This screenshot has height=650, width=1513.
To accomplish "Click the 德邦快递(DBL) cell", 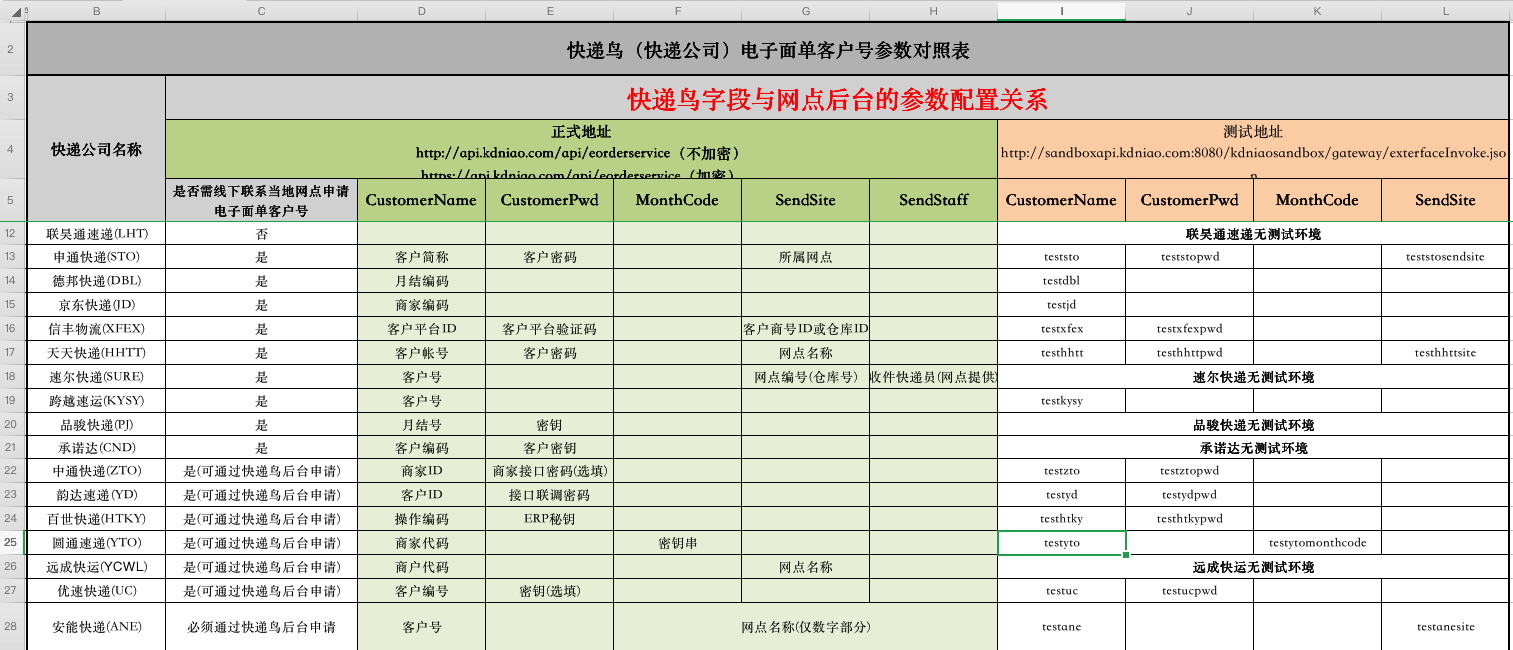I will [x=96, y=281].
